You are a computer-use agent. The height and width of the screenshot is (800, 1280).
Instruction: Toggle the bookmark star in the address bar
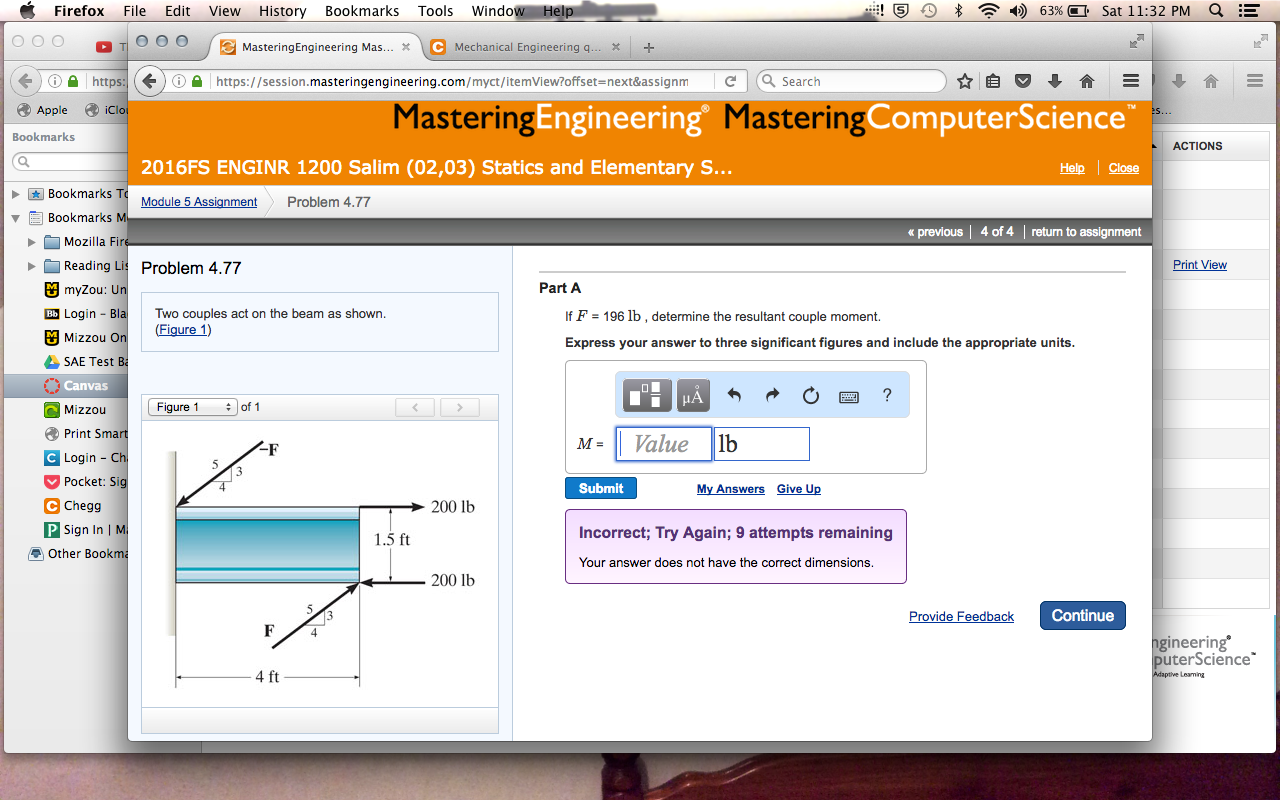coord(965,80)
